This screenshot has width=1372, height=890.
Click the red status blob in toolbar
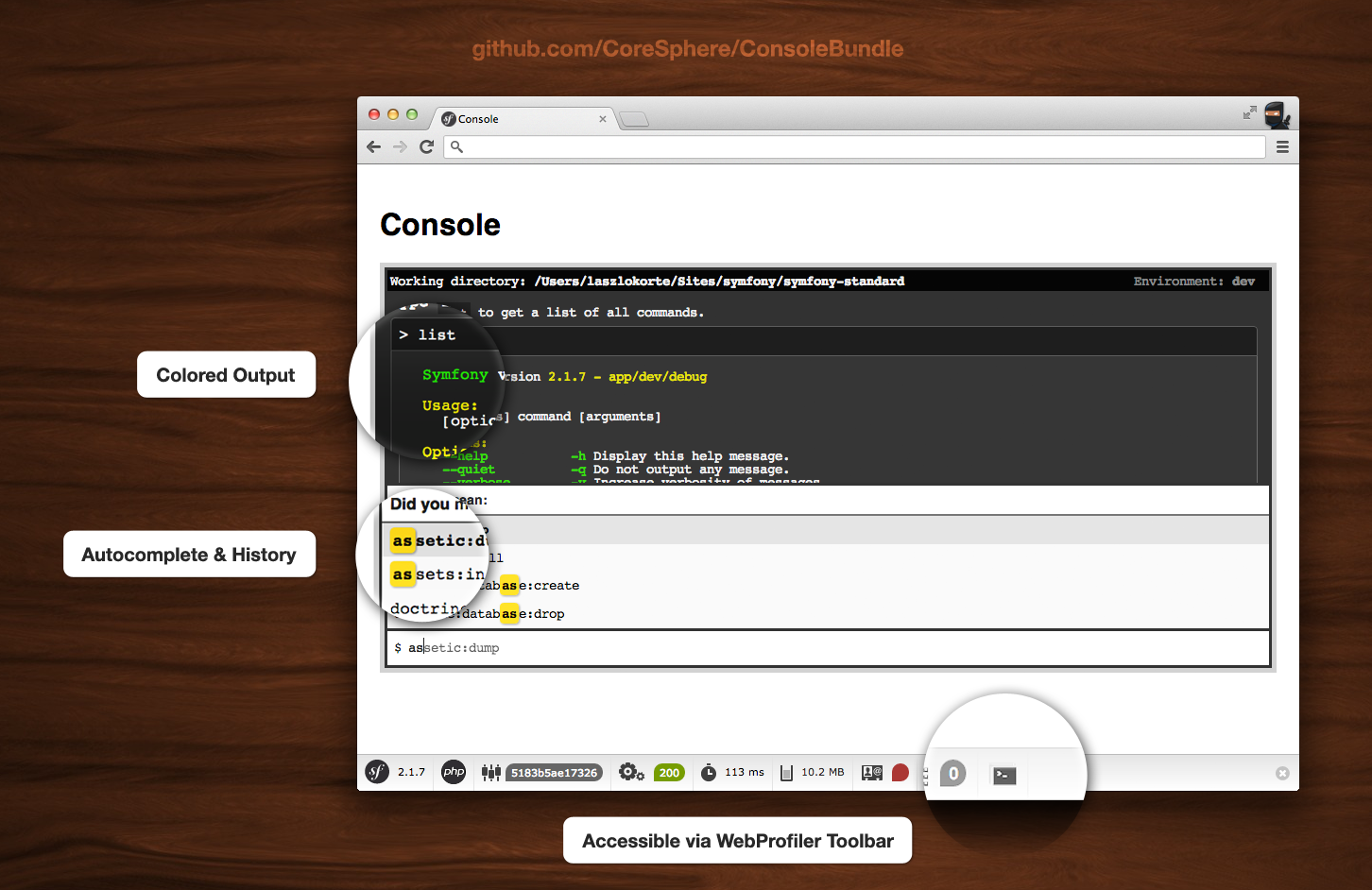900,773
